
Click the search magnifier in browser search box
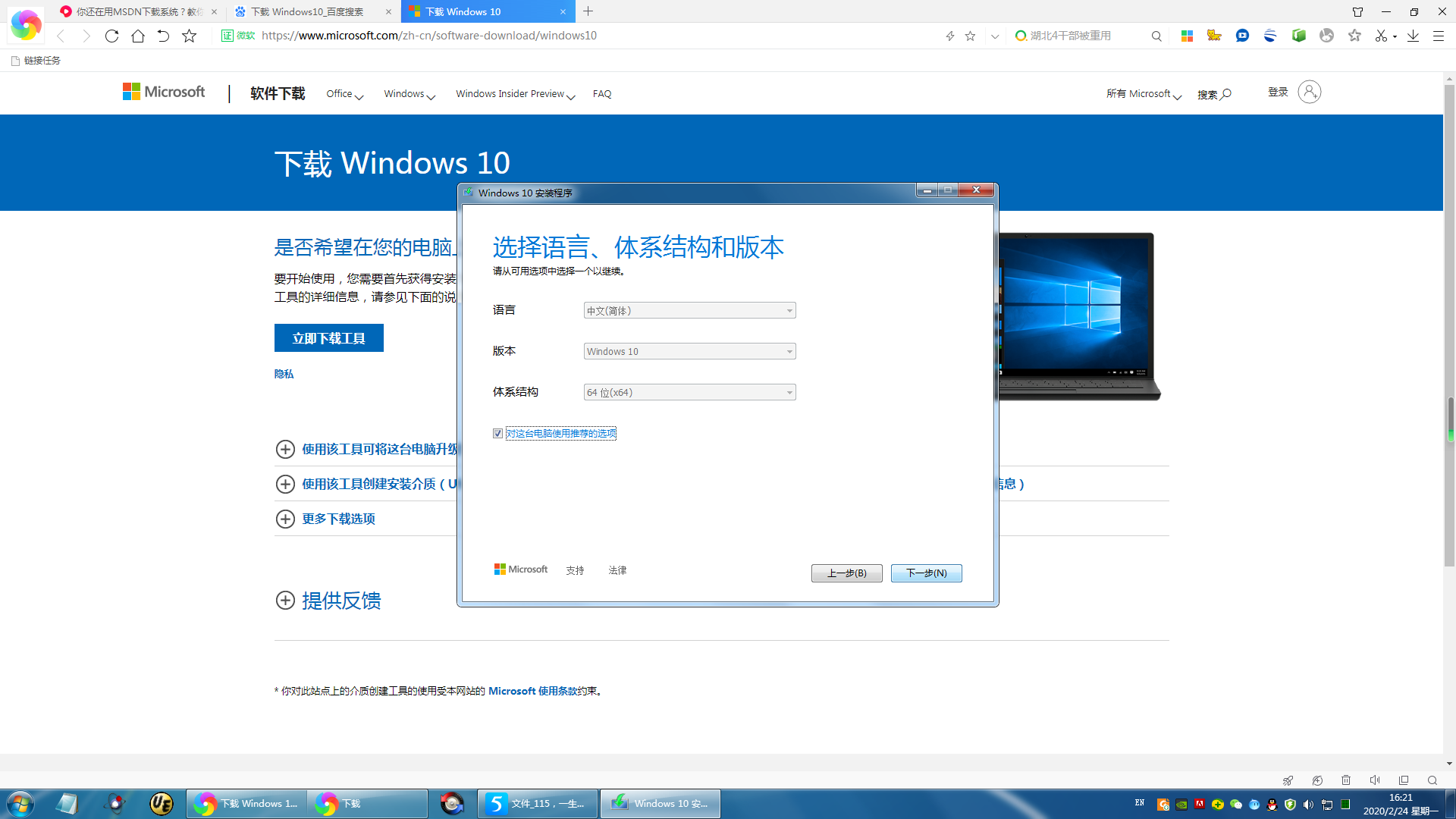(x=1156, y=36)
